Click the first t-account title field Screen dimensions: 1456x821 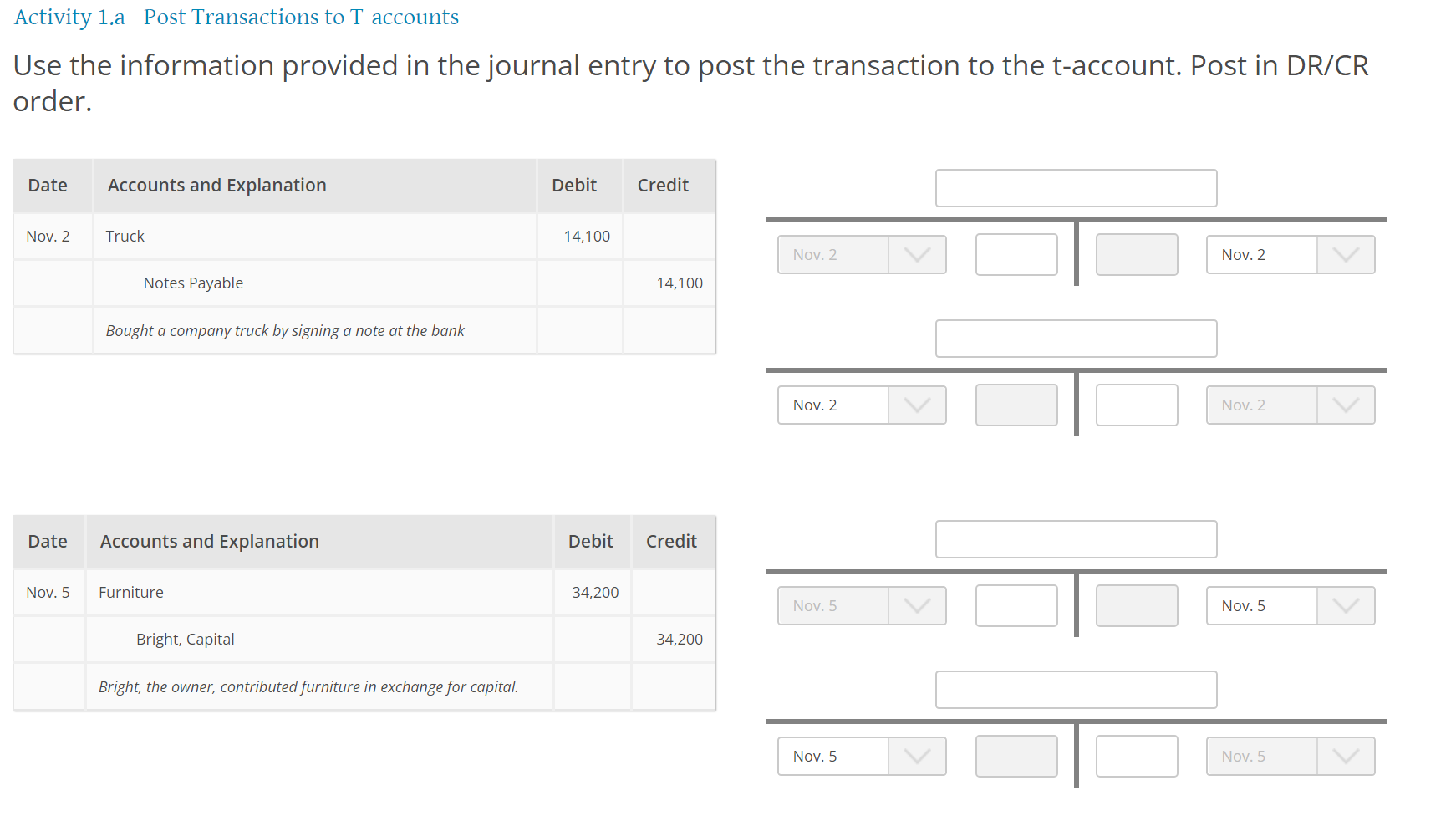[x=1076, y=188]
